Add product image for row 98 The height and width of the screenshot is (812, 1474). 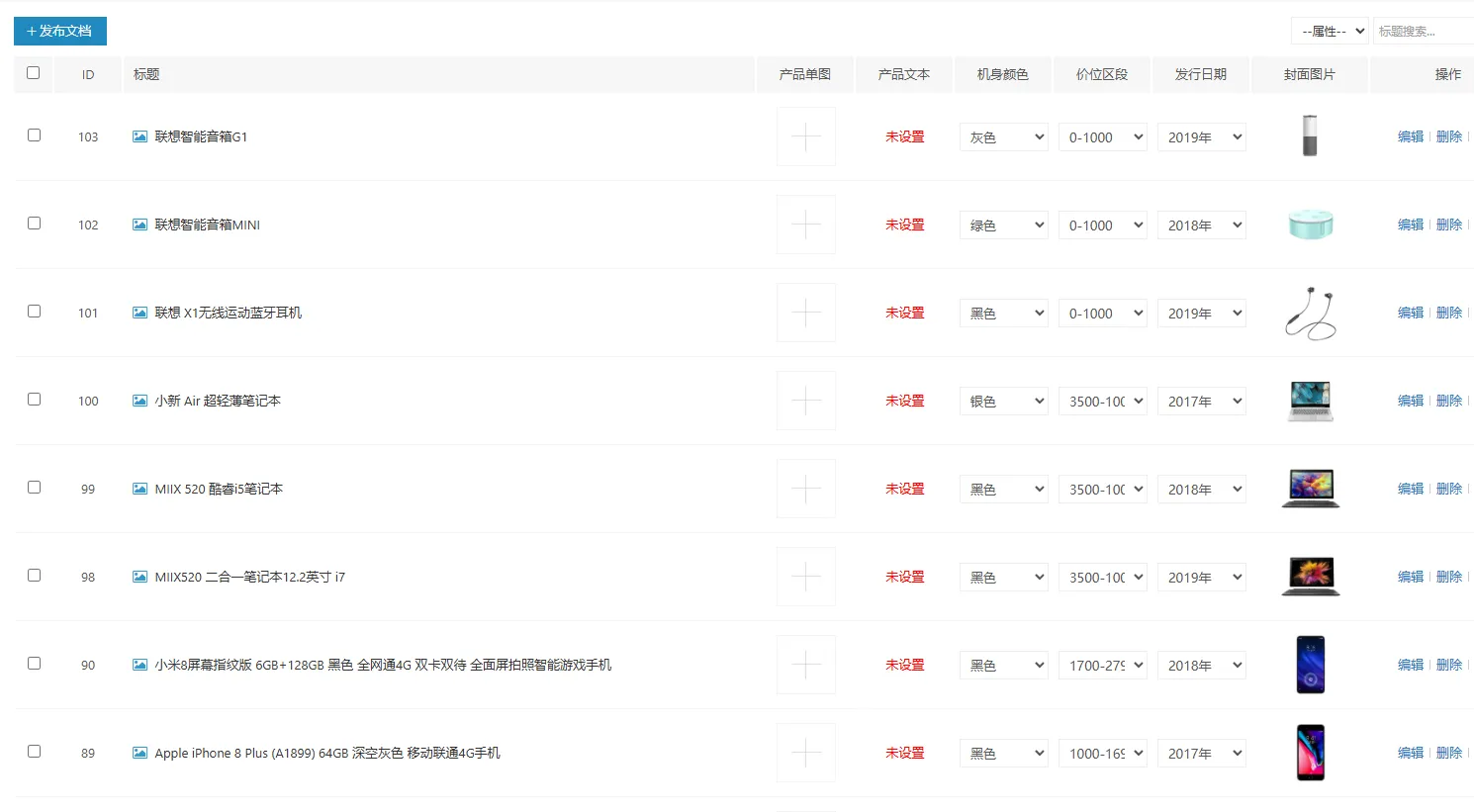[806, 577]
